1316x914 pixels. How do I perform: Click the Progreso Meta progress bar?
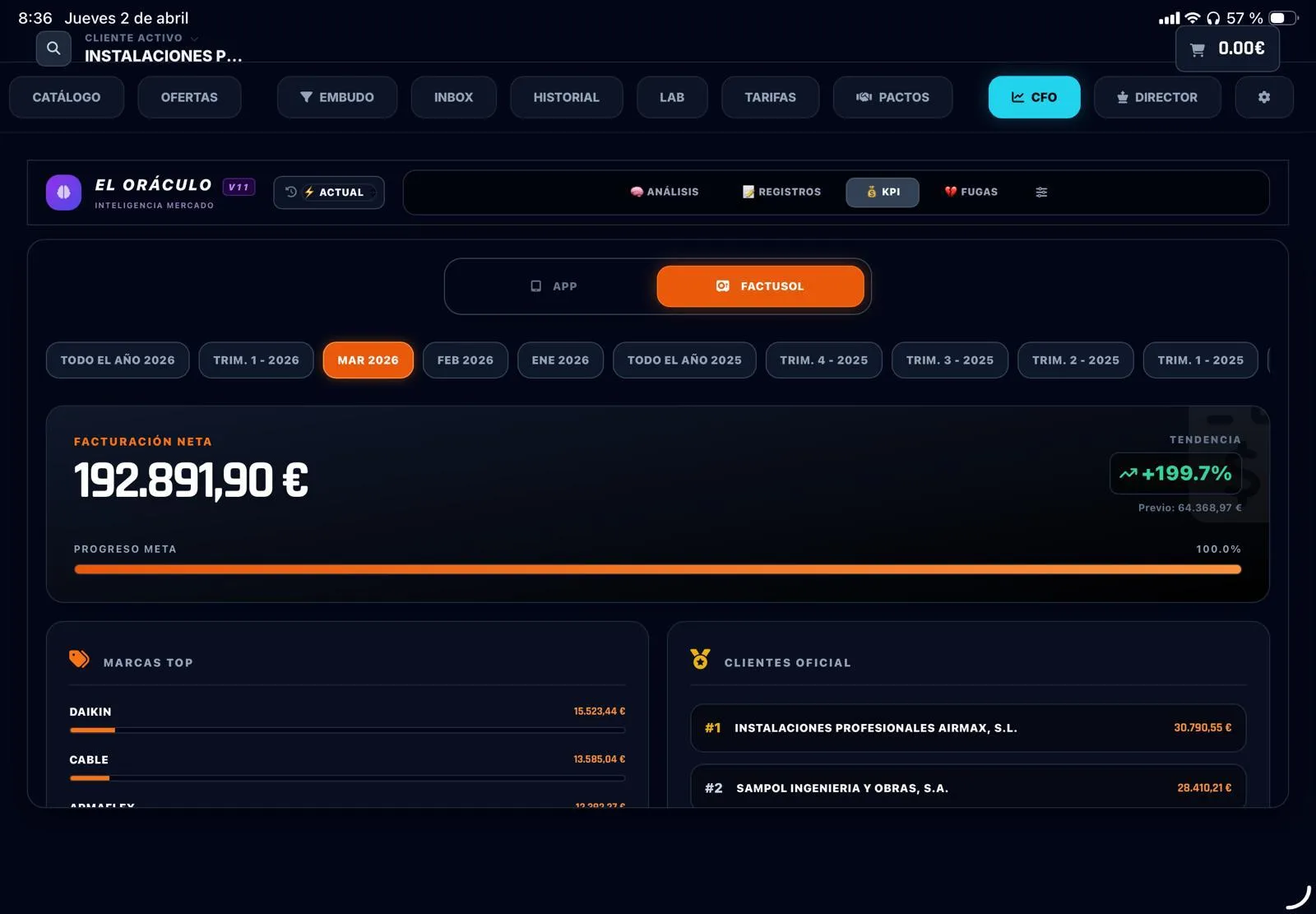tap(657, 569)
